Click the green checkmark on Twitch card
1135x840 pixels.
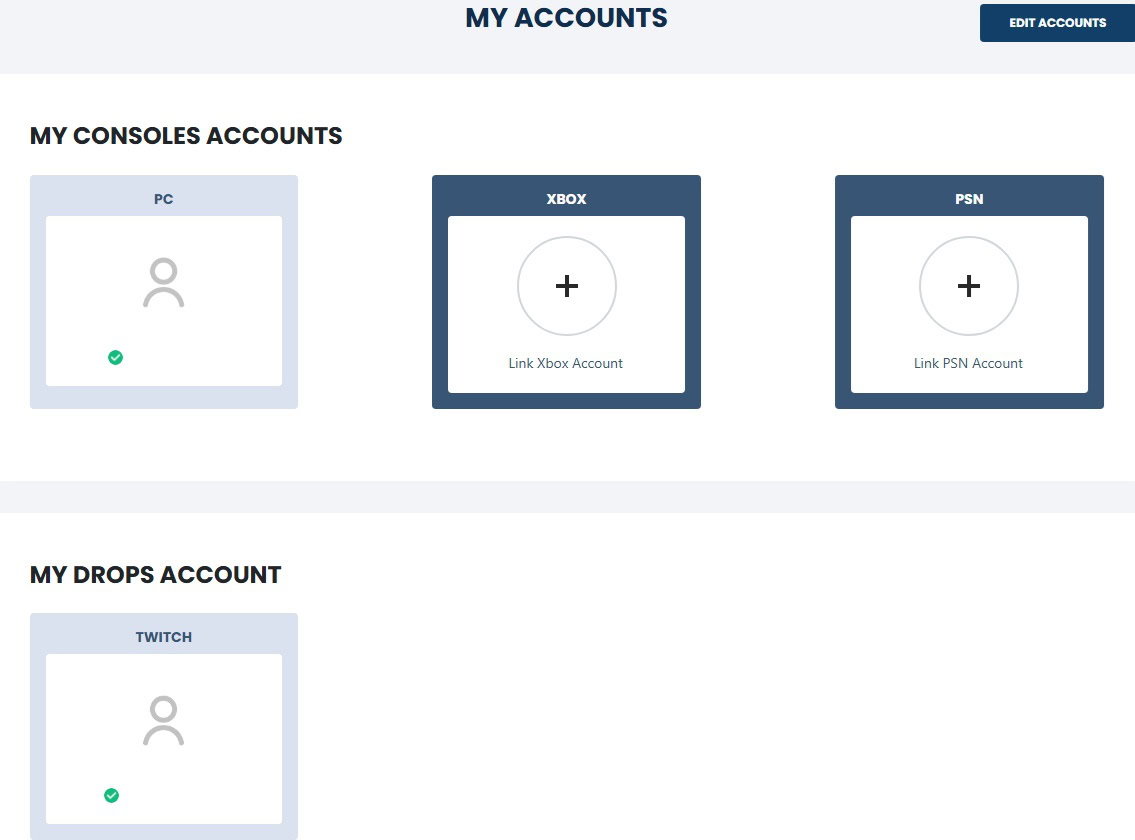111,795
